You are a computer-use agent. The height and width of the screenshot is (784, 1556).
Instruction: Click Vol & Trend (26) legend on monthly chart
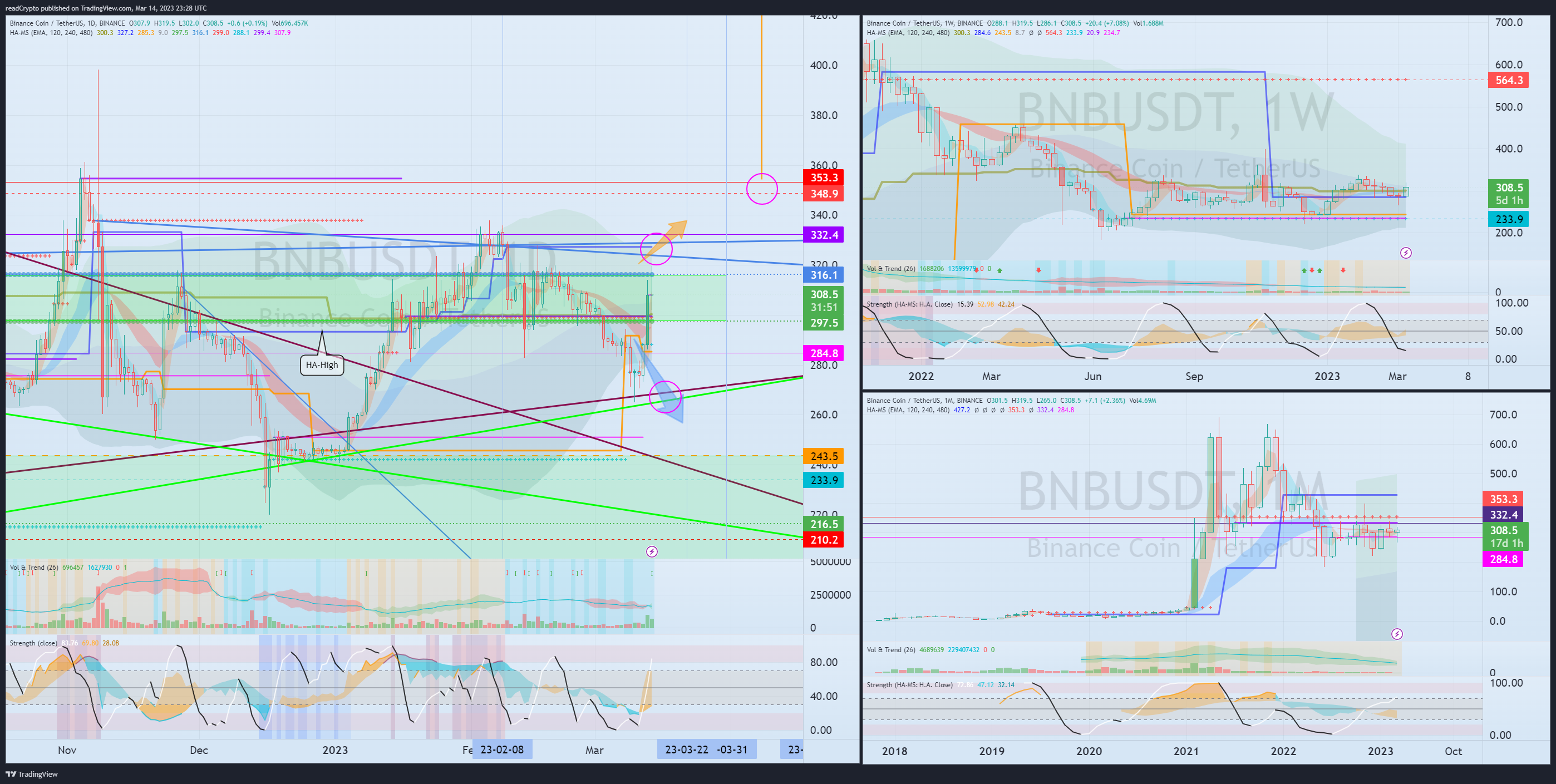click(891, 650)
